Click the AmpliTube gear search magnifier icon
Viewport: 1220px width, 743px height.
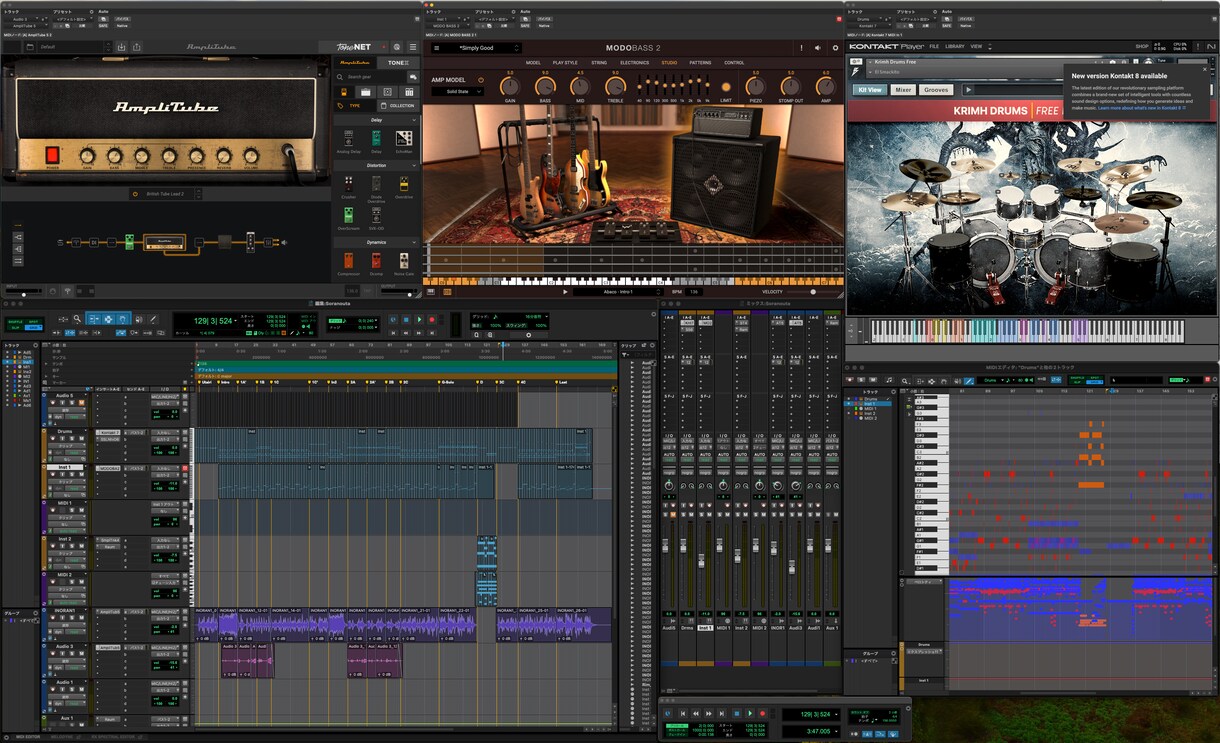pyautogui.click(x=340, y=76)
